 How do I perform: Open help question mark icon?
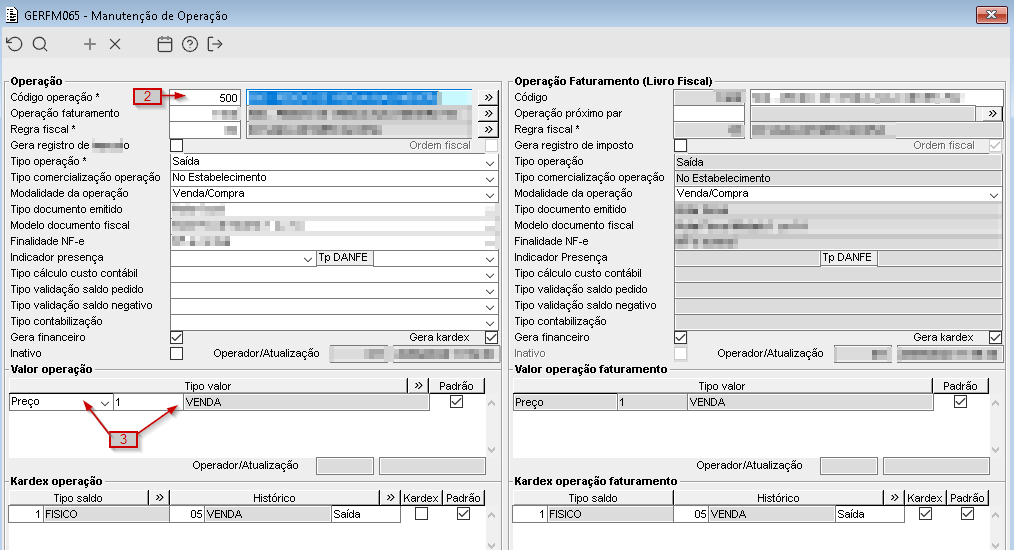[x=190, y=44]
